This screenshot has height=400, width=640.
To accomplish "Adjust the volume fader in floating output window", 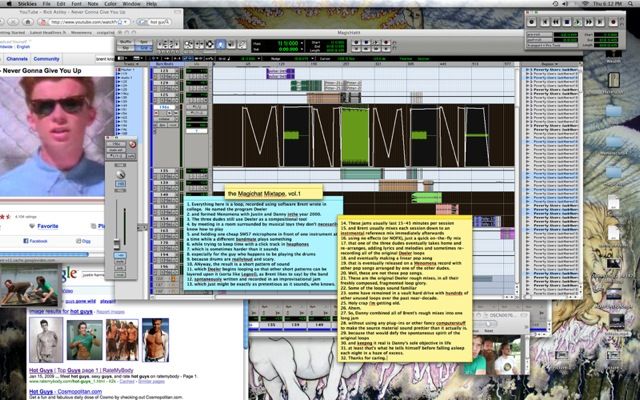I will [117, 243].
